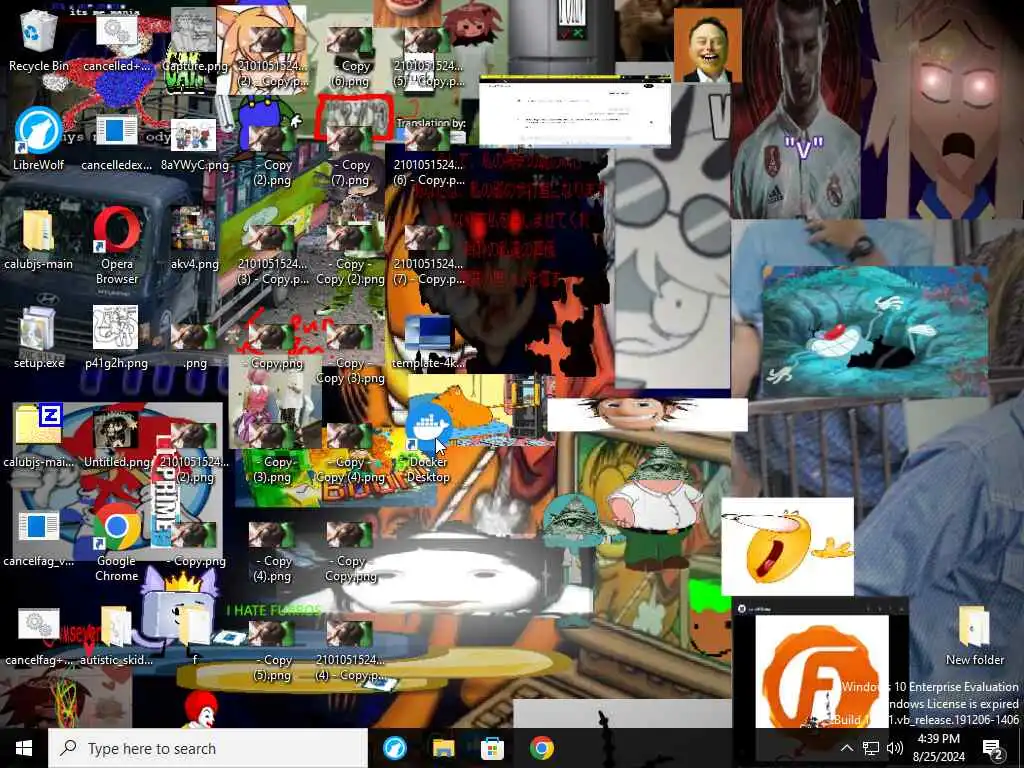Show hidden system tray icons
This screenshot has height=768, width=1024.
click(846, 748)
